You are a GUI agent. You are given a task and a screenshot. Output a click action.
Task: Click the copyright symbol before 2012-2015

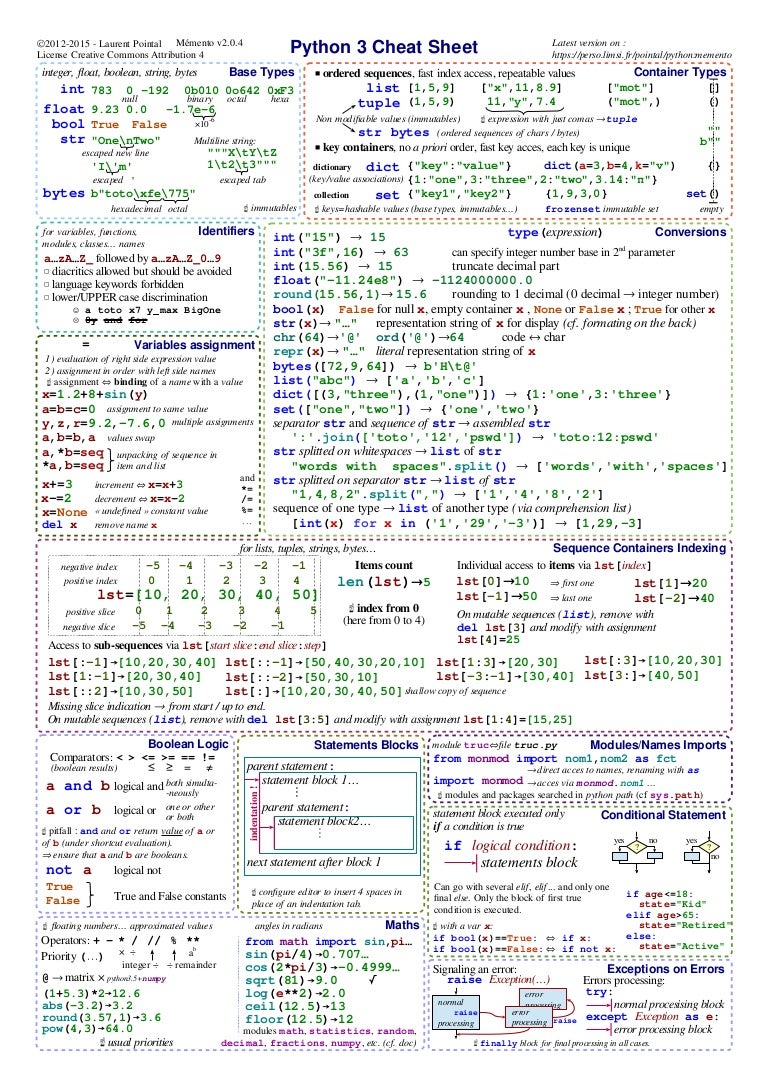(40, 45)
